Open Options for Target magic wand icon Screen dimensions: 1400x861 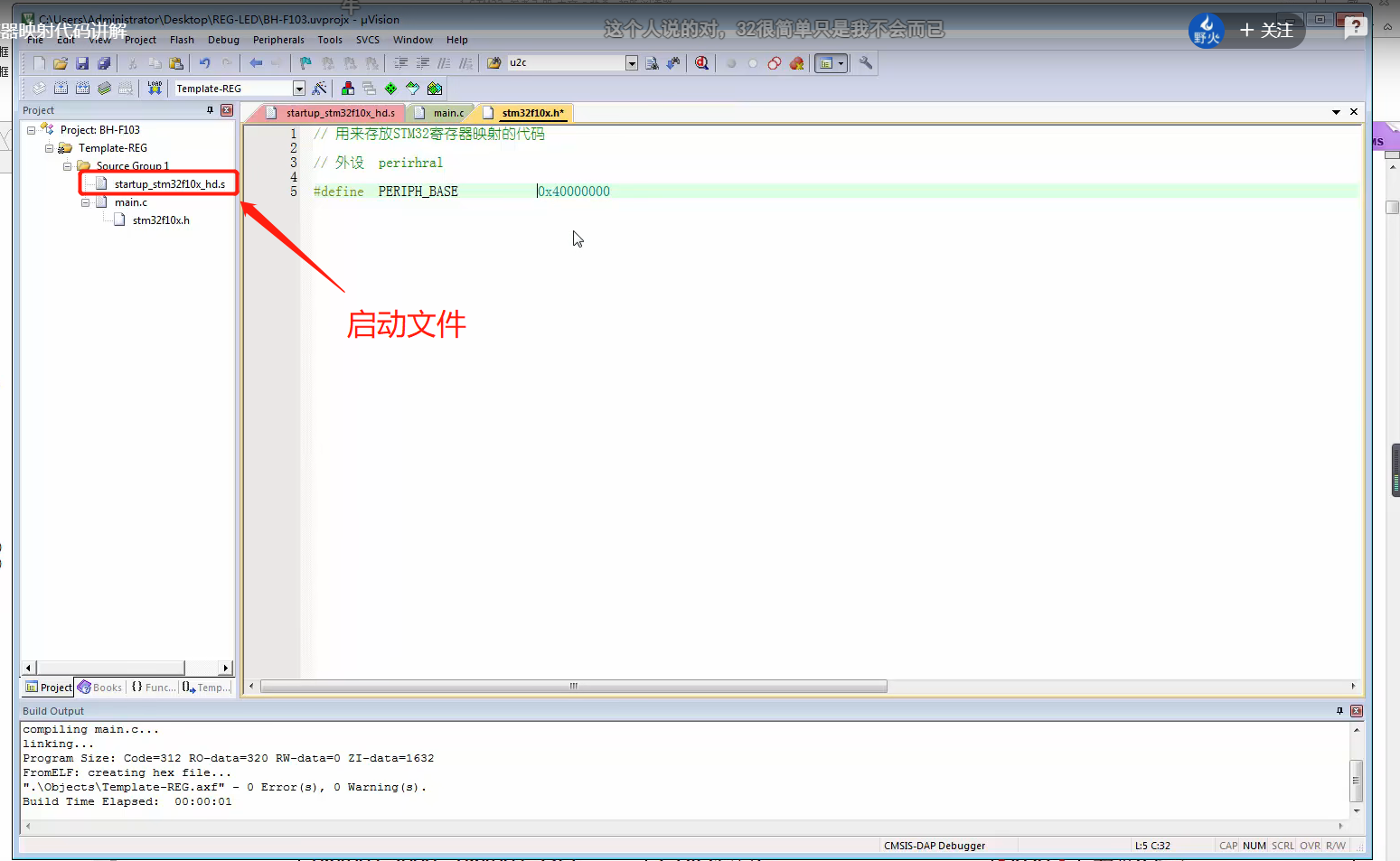pyautogui.click(x=319, y=89)
